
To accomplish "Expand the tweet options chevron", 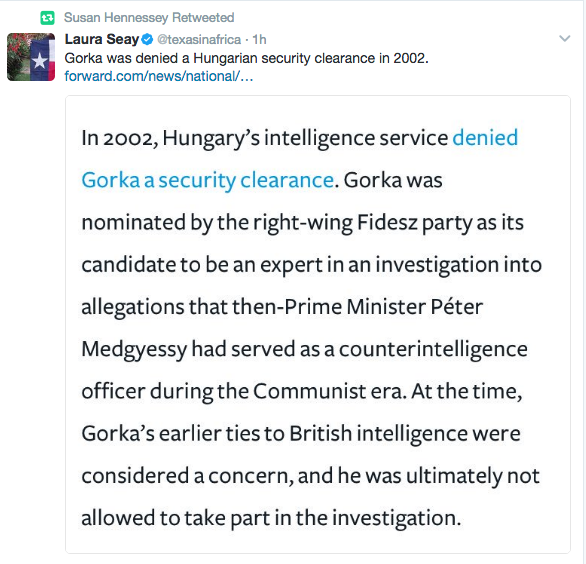I will click(564, 38).
